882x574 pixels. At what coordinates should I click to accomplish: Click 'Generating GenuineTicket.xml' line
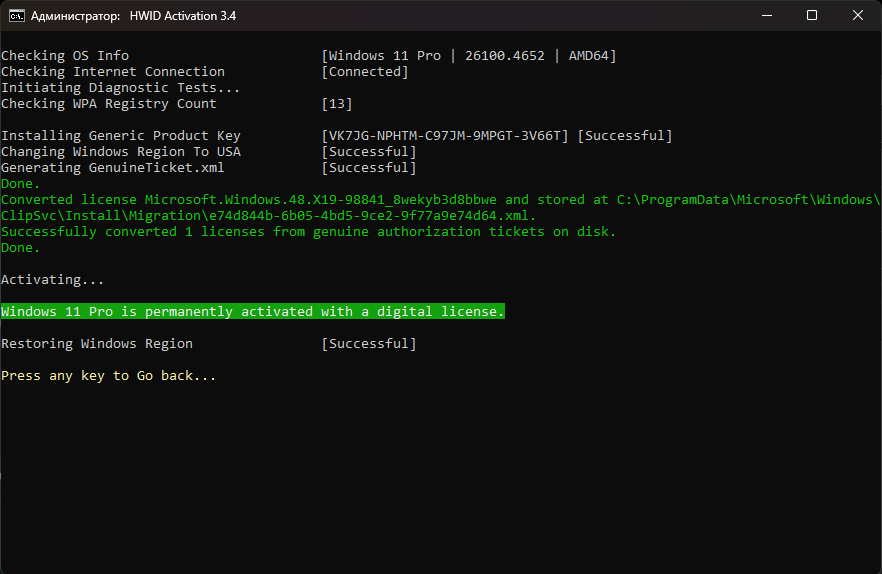pyautogui.click(x=112, y=168)
